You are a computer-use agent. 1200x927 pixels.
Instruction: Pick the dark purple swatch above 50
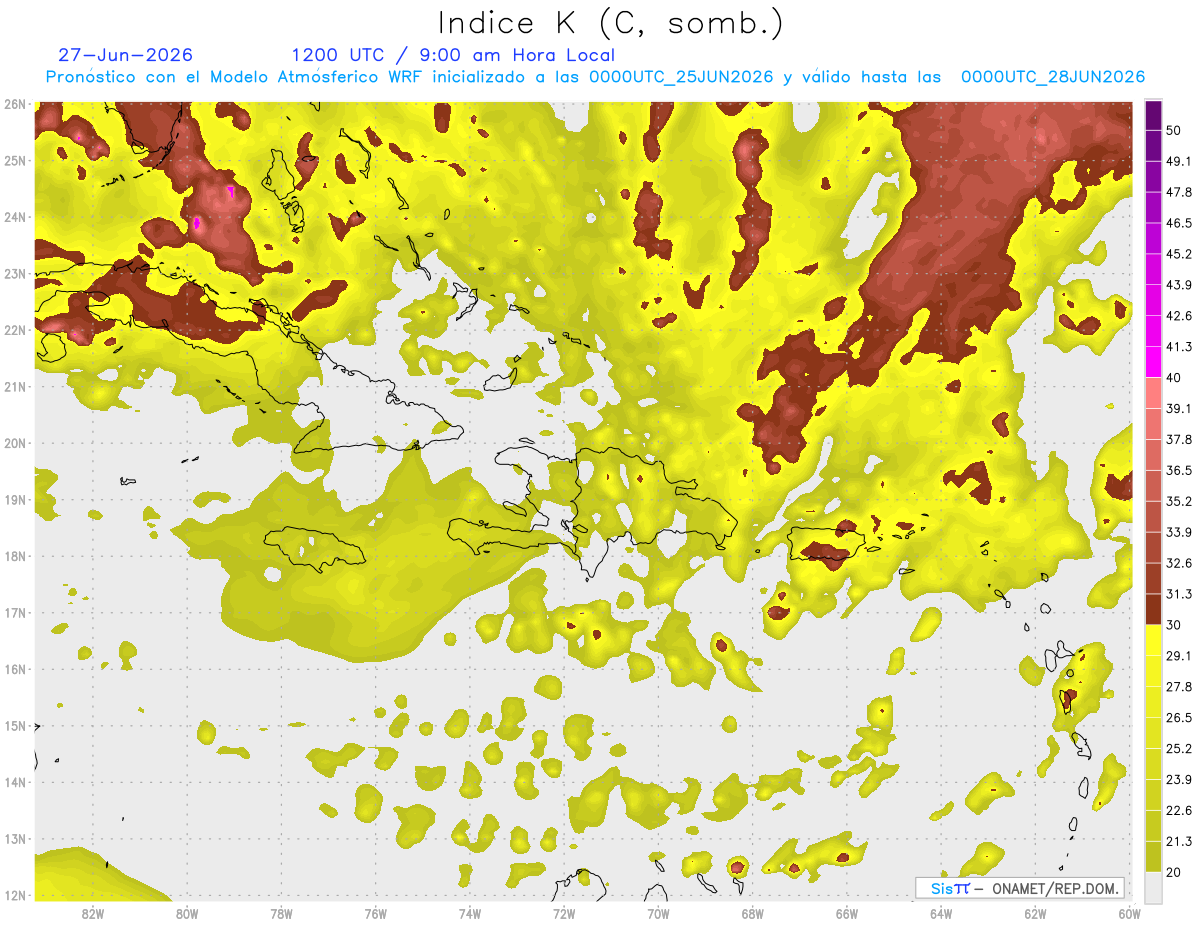click(x=1154, y=115)
